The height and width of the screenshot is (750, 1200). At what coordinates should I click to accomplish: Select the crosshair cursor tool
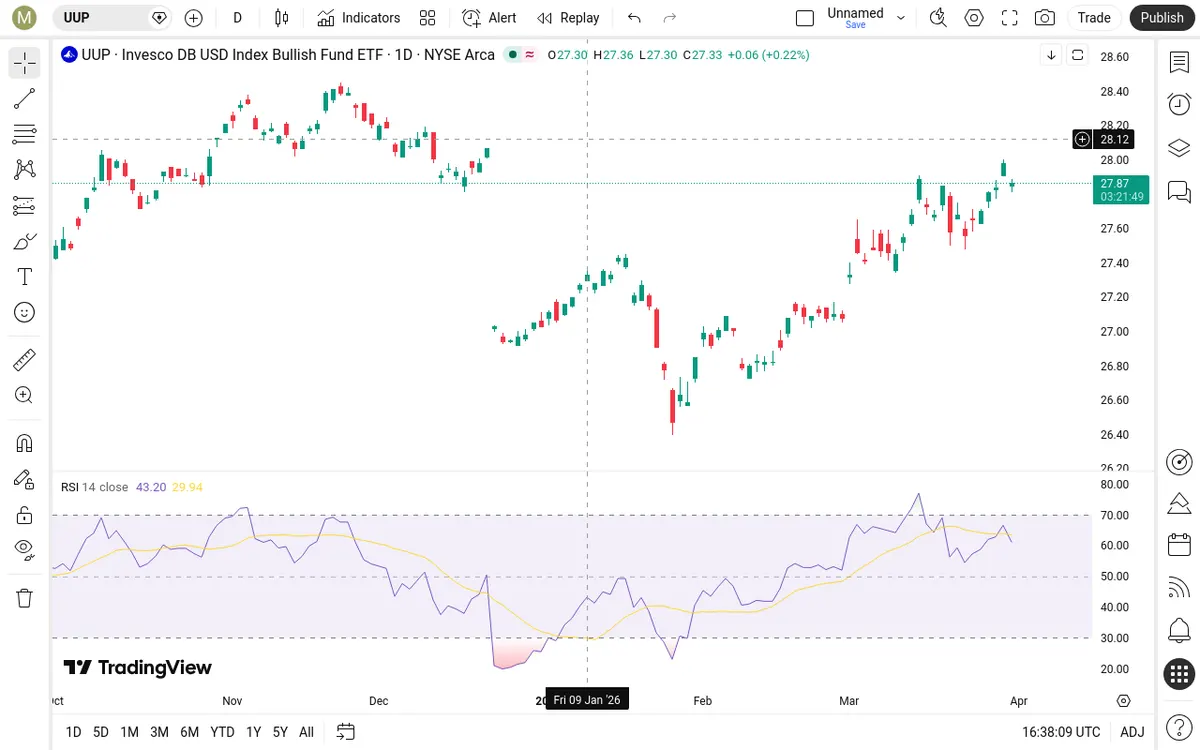coord(25,63)
